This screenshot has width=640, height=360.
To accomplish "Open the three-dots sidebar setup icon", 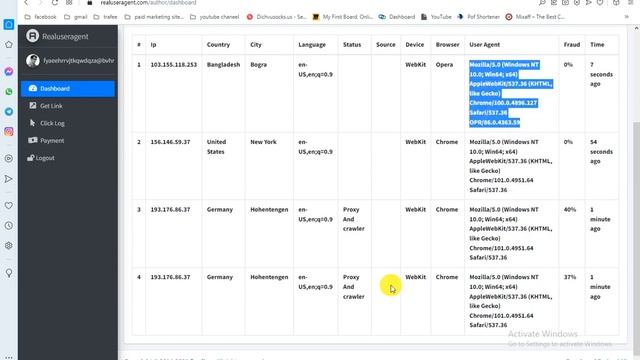I will (9, 357).
